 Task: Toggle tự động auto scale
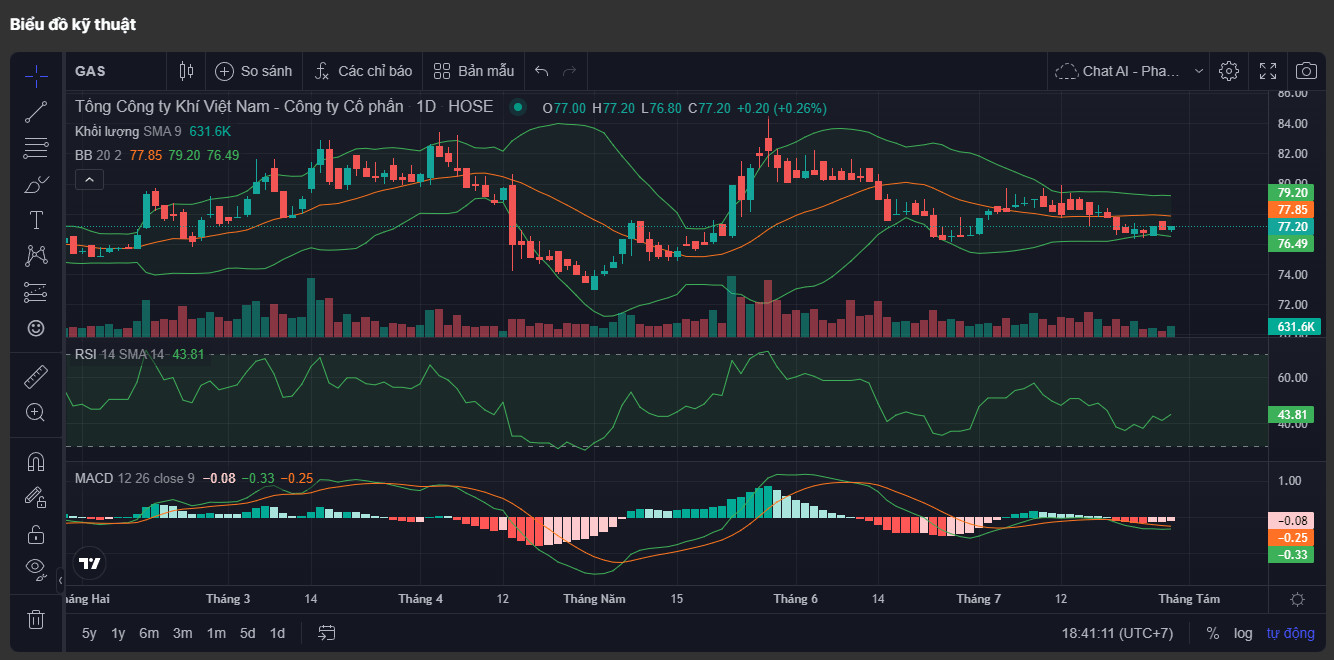[x=1290, y=633]
